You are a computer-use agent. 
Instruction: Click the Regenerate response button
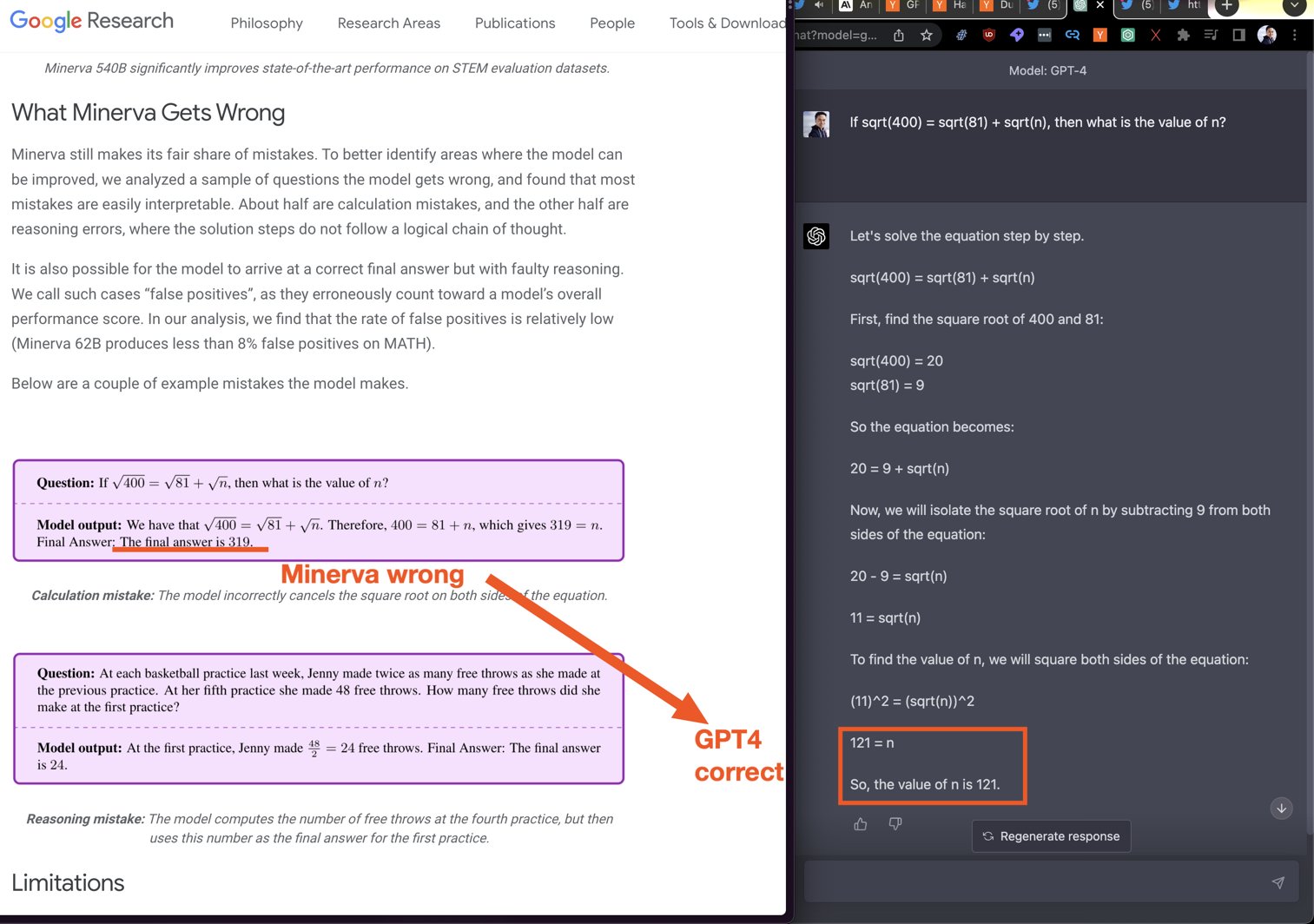[1051, 835]
